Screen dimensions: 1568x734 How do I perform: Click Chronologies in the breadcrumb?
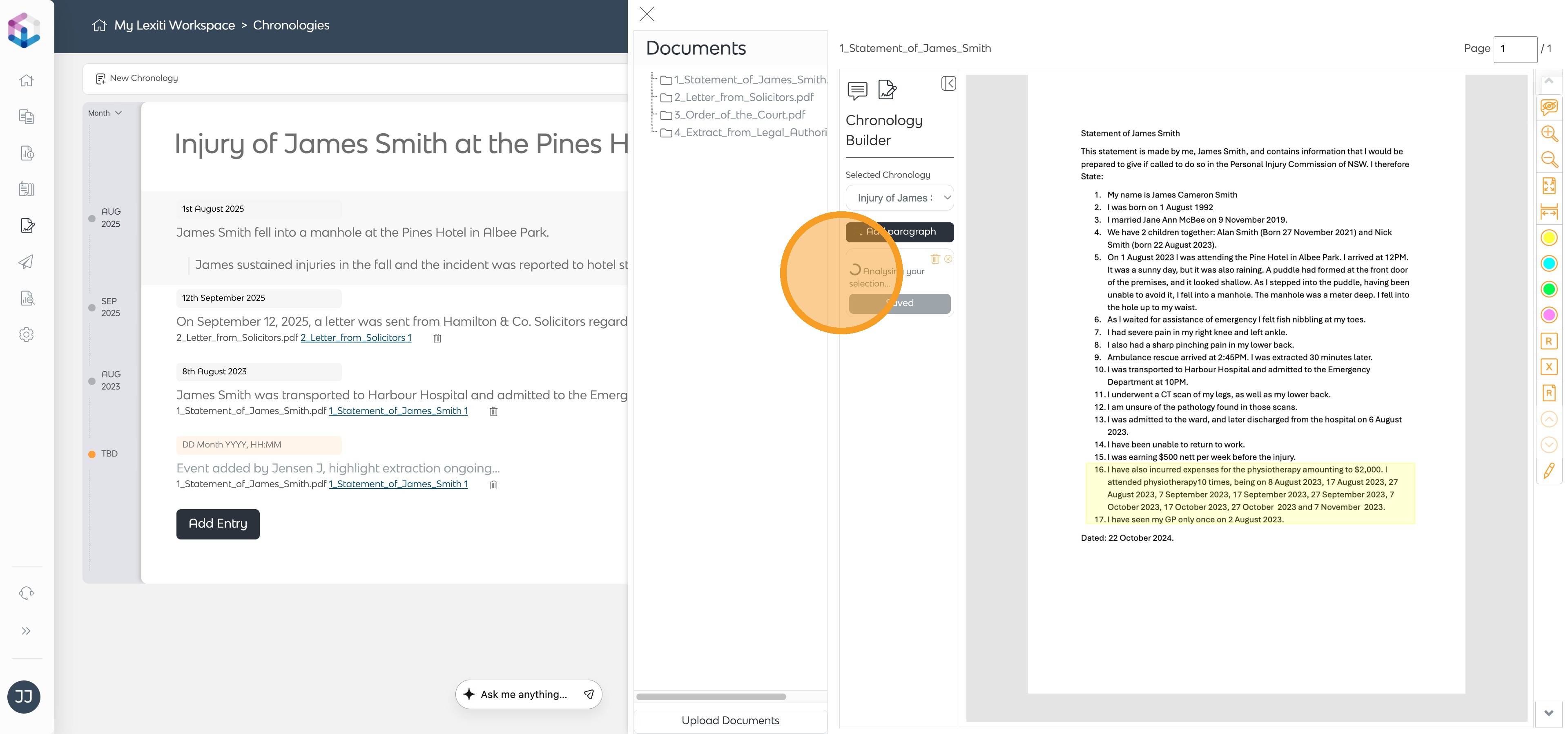pos(291,26)
